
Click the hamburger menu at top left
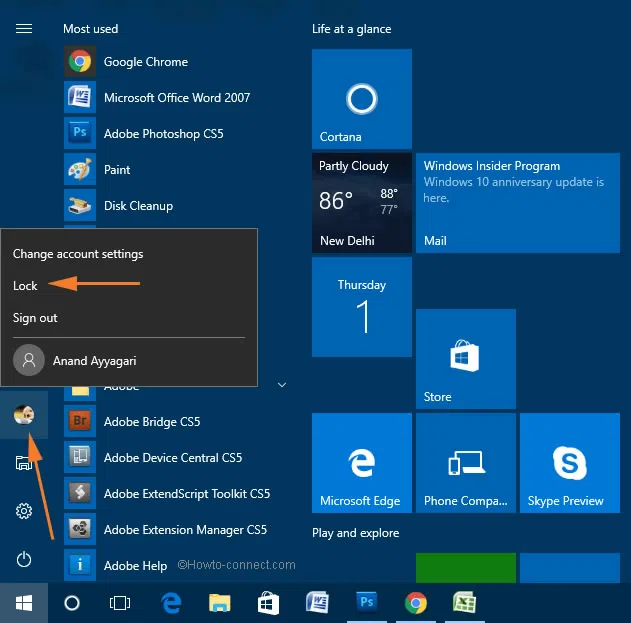(24, 29)
